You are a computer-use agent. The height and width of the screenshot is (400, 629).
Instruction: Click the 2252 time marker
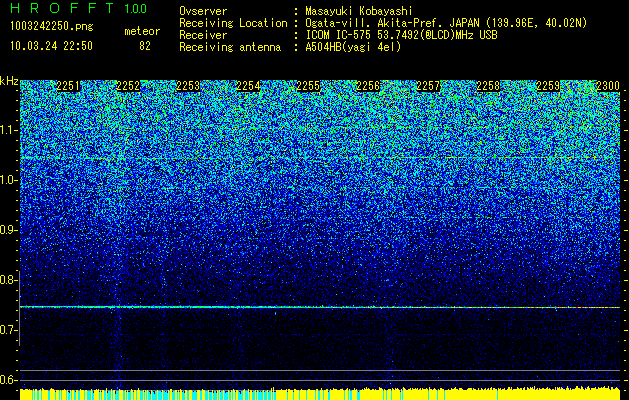pos(128,86)
